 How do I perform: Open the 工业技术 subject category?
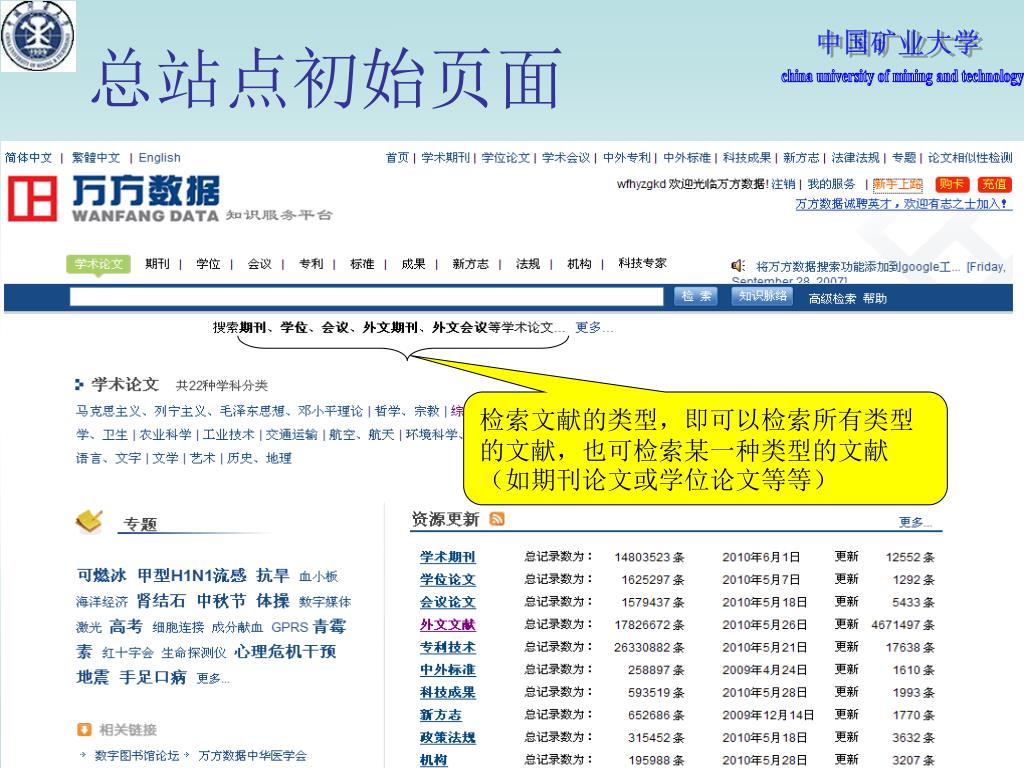[229, 434]
